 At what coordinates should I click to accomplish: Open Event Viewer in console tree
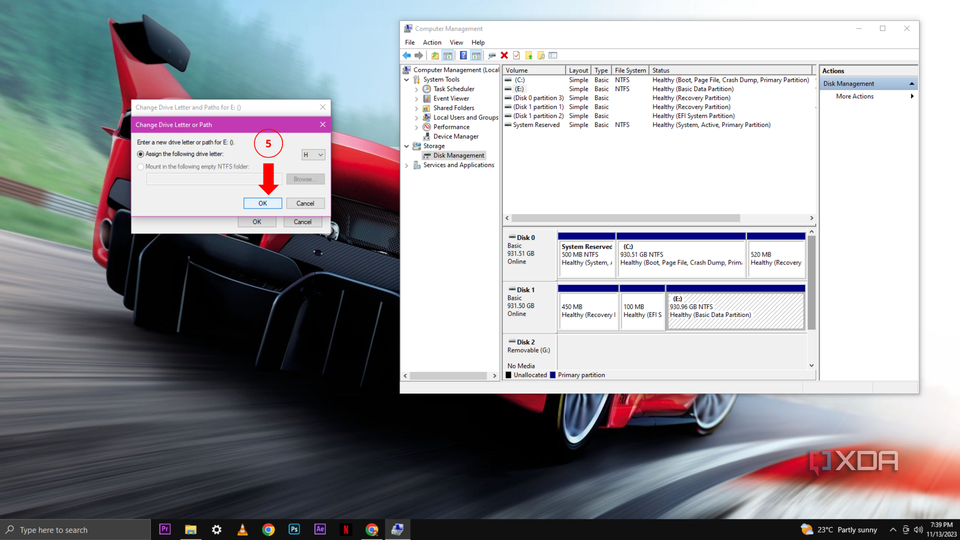click(451, 99)
